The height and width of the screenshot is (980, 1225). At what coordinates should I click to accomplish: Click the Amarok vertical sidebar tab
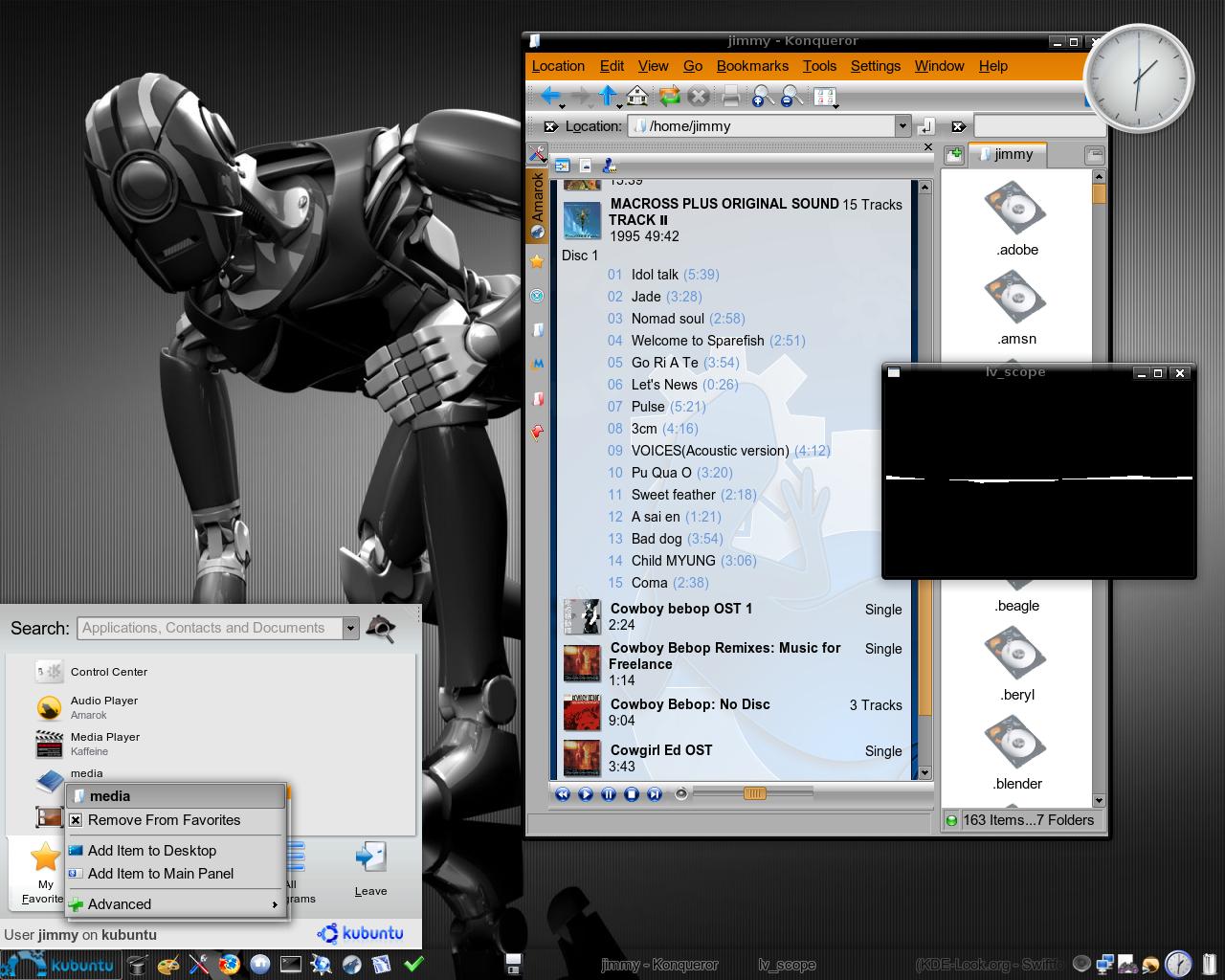click(537, 205)
